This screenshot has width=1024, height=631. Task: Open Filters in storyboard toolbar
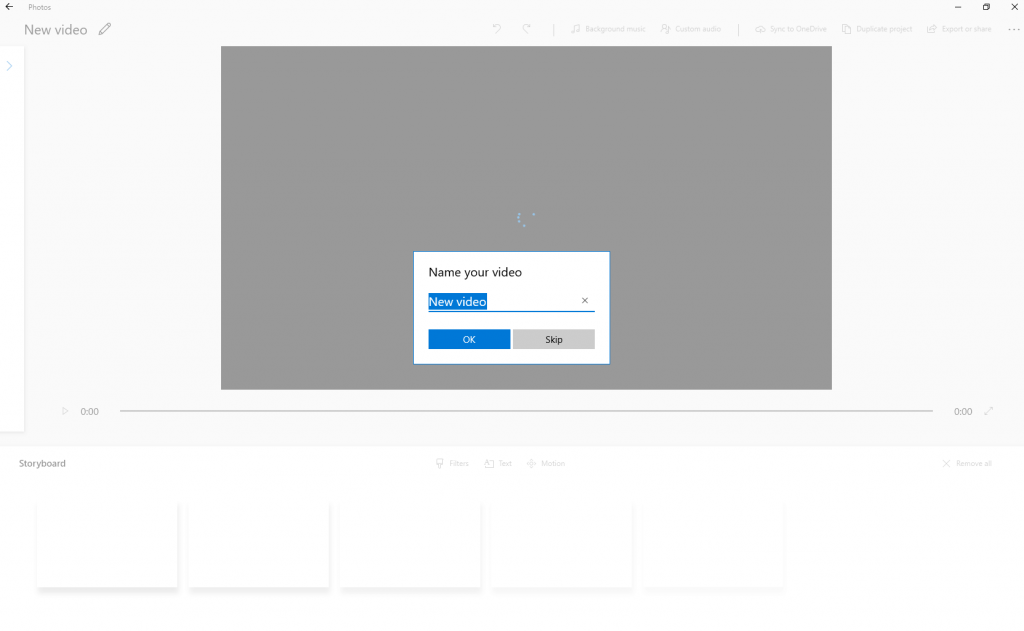[452, 463]
